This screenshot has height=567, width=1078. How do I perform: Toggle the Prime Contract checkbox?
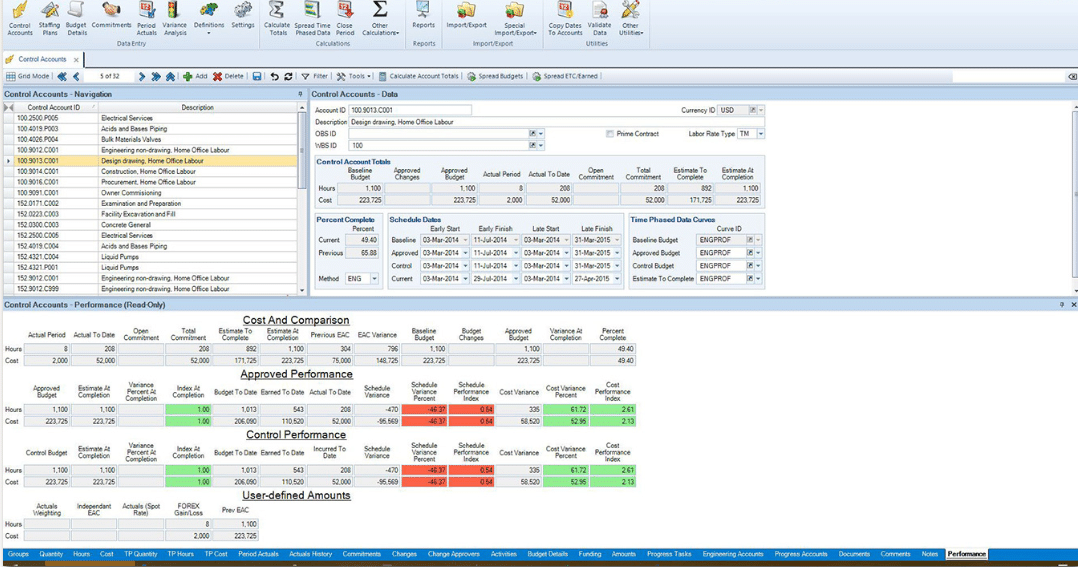(x=610, y=134)
